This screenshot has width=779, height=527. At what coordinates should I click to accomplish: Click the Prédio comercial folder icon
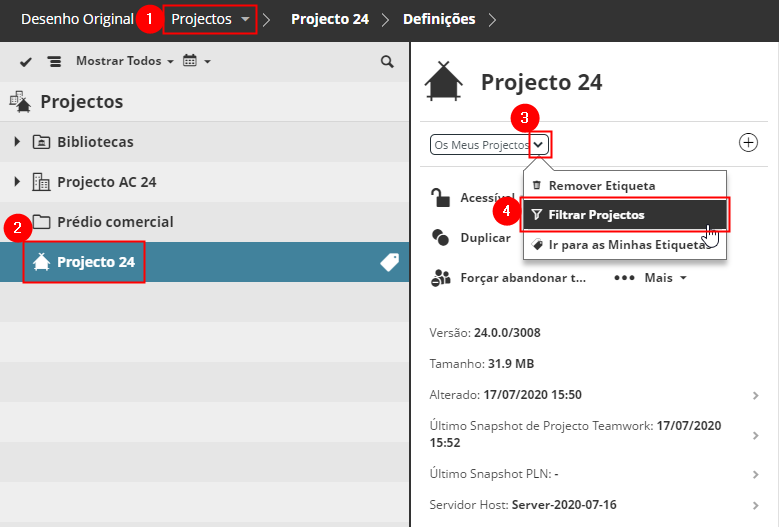(41, 222)
